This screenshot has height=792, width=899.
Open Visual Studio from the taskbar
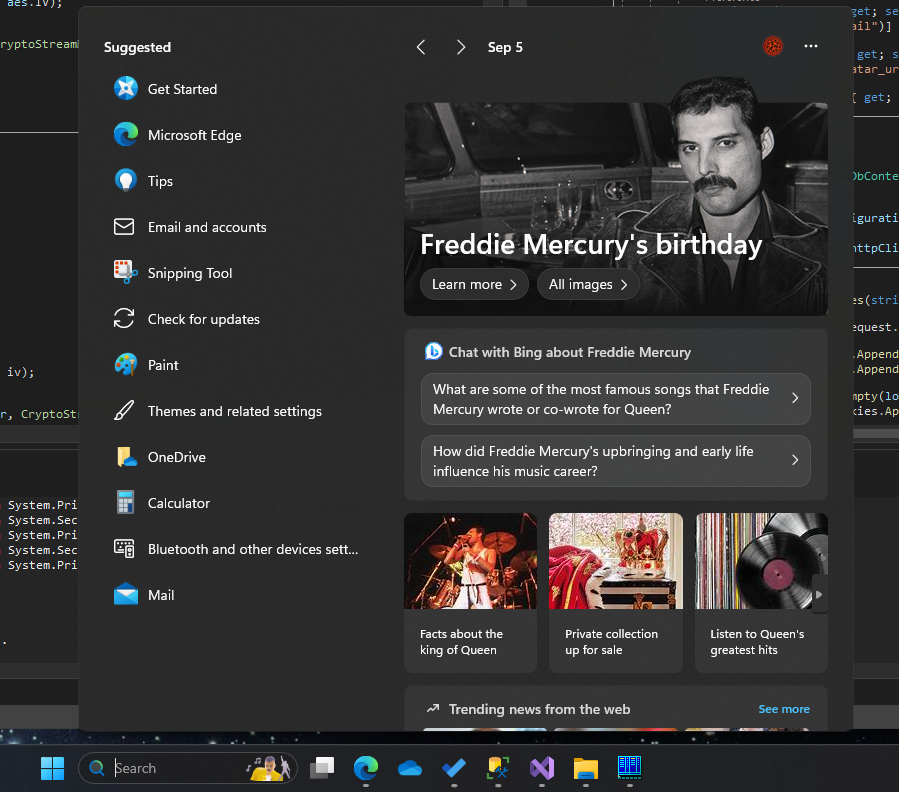coord(542,768)
